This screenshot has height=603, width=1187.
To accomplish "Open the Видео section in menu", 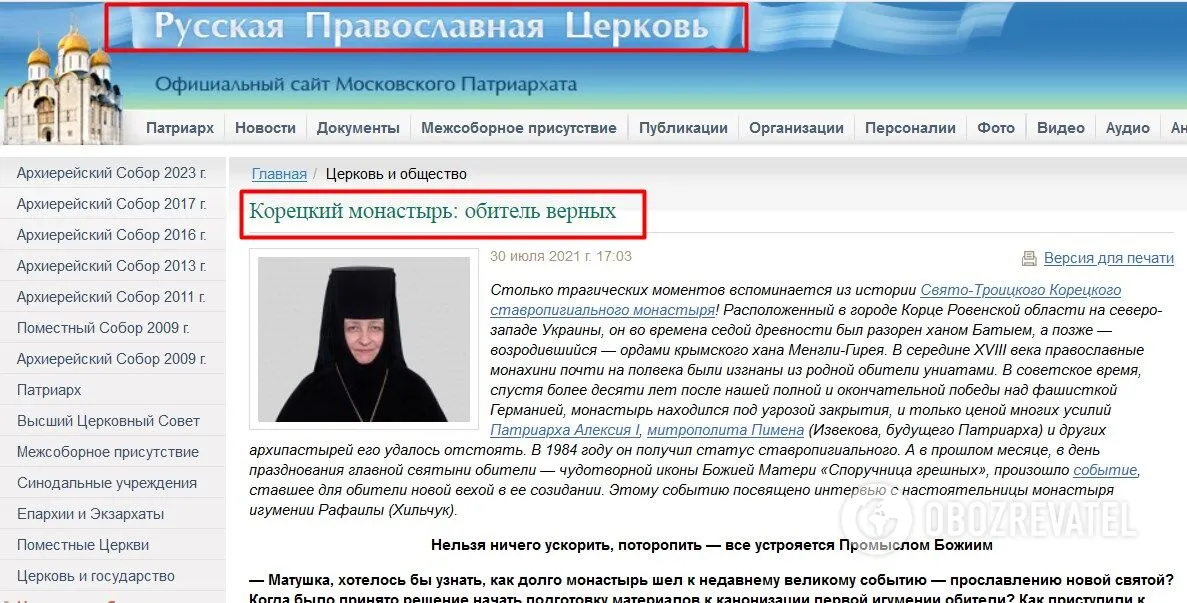I will [x=1061, y=128].
